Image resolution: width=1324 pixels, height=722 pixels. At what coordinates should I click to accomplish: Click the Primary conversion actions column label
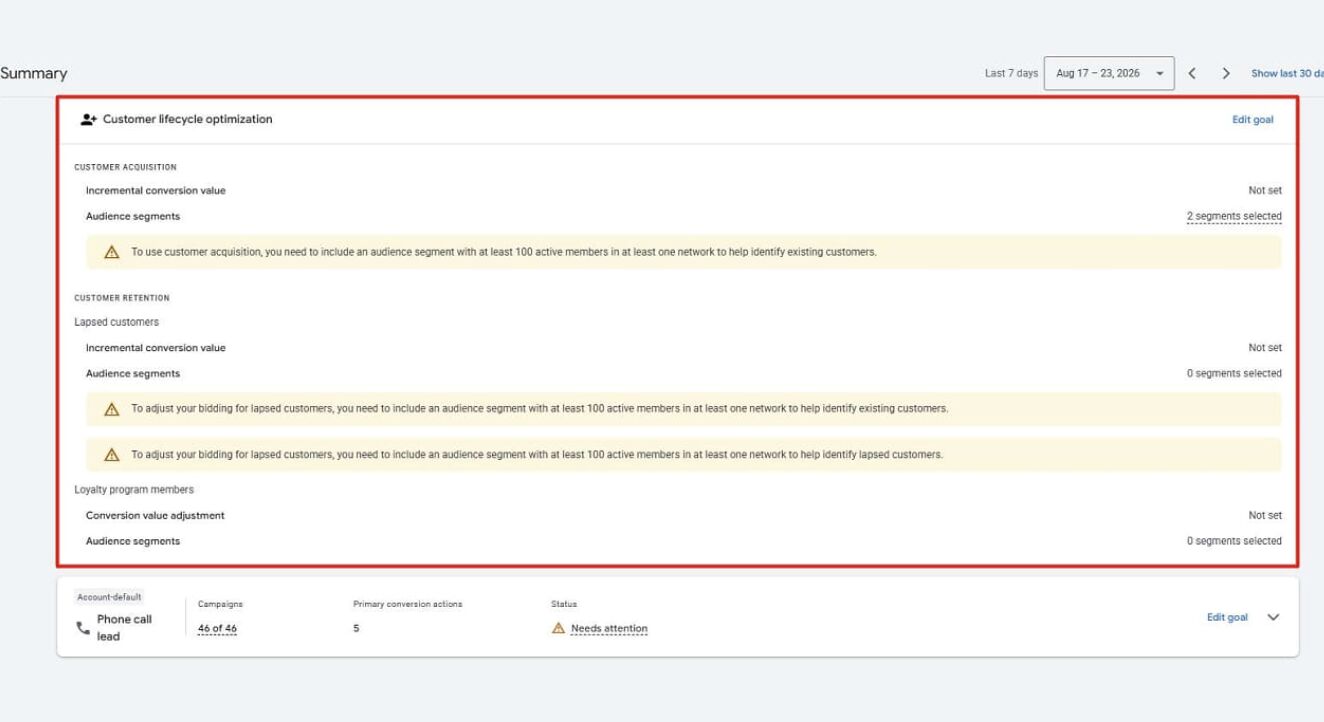point(408,604)
